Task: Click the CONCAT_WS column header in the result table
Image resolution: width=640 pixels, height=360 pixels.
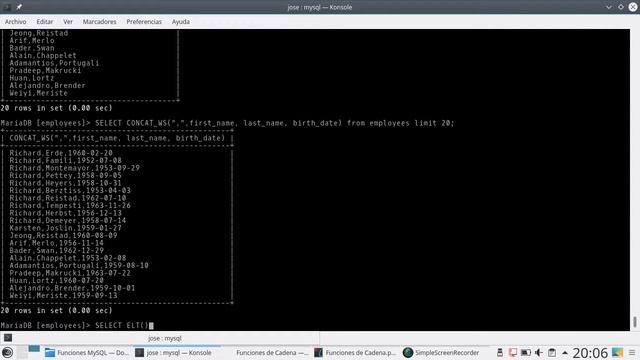Action: coord(117,138)
